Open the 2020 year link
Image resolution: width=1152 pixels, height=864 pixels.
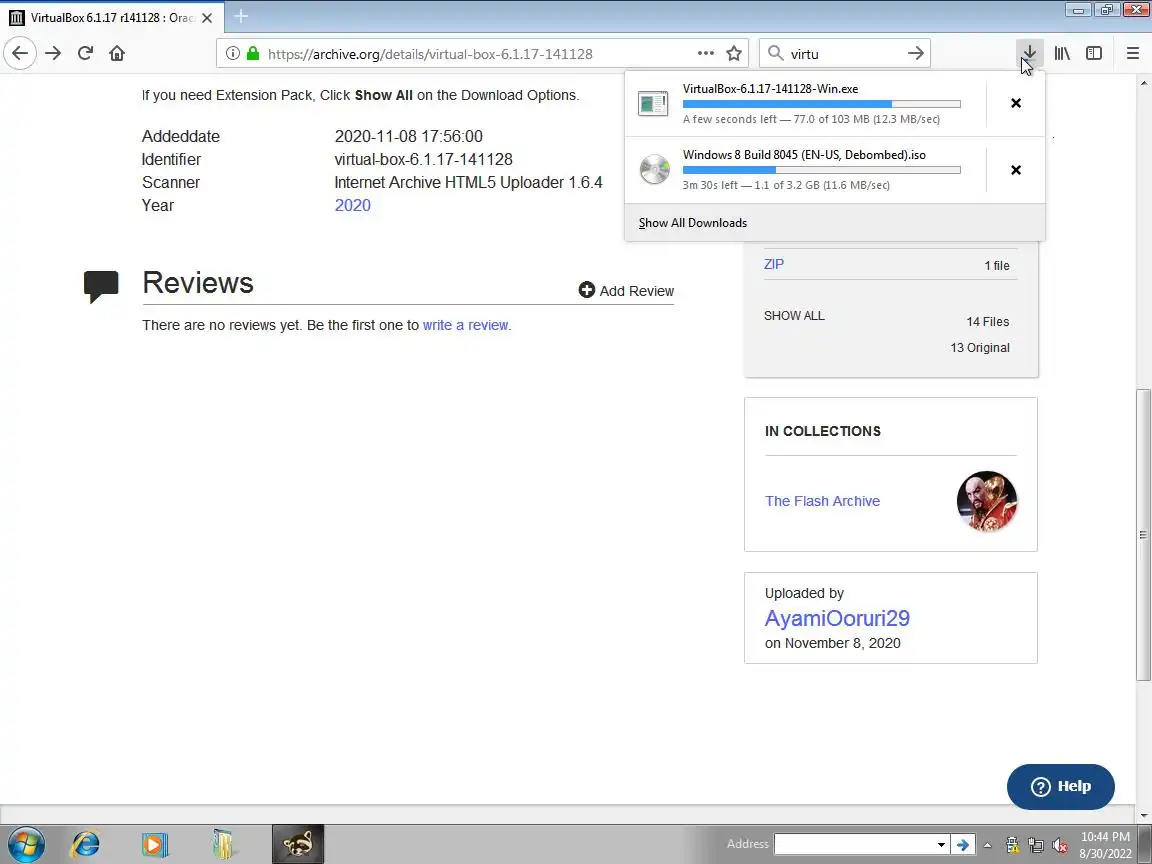353,206
